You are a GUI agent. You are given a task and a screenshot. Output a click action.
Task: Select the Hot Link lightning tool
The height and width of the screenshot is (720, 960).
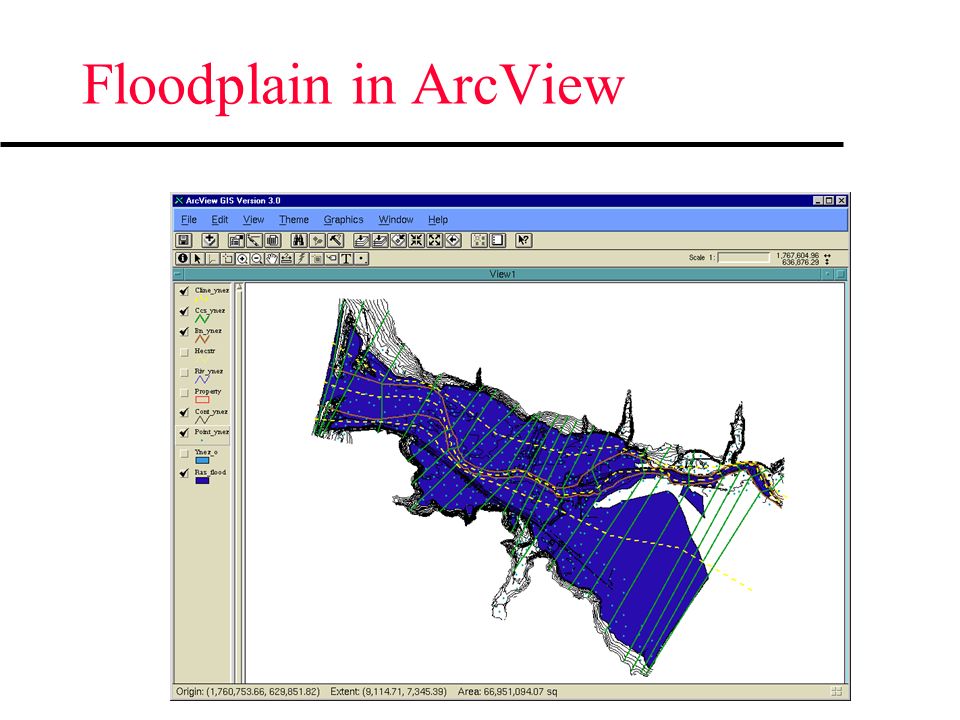click(x=300, y=258)
